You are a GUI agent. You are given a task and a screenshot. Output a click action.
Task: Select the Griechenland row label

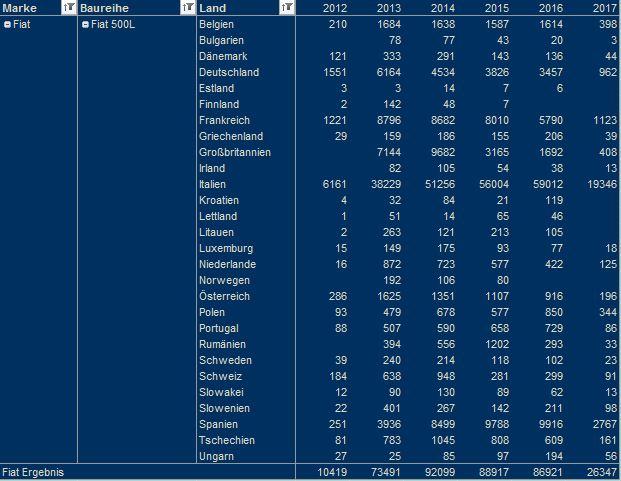[x=231, y=136]
